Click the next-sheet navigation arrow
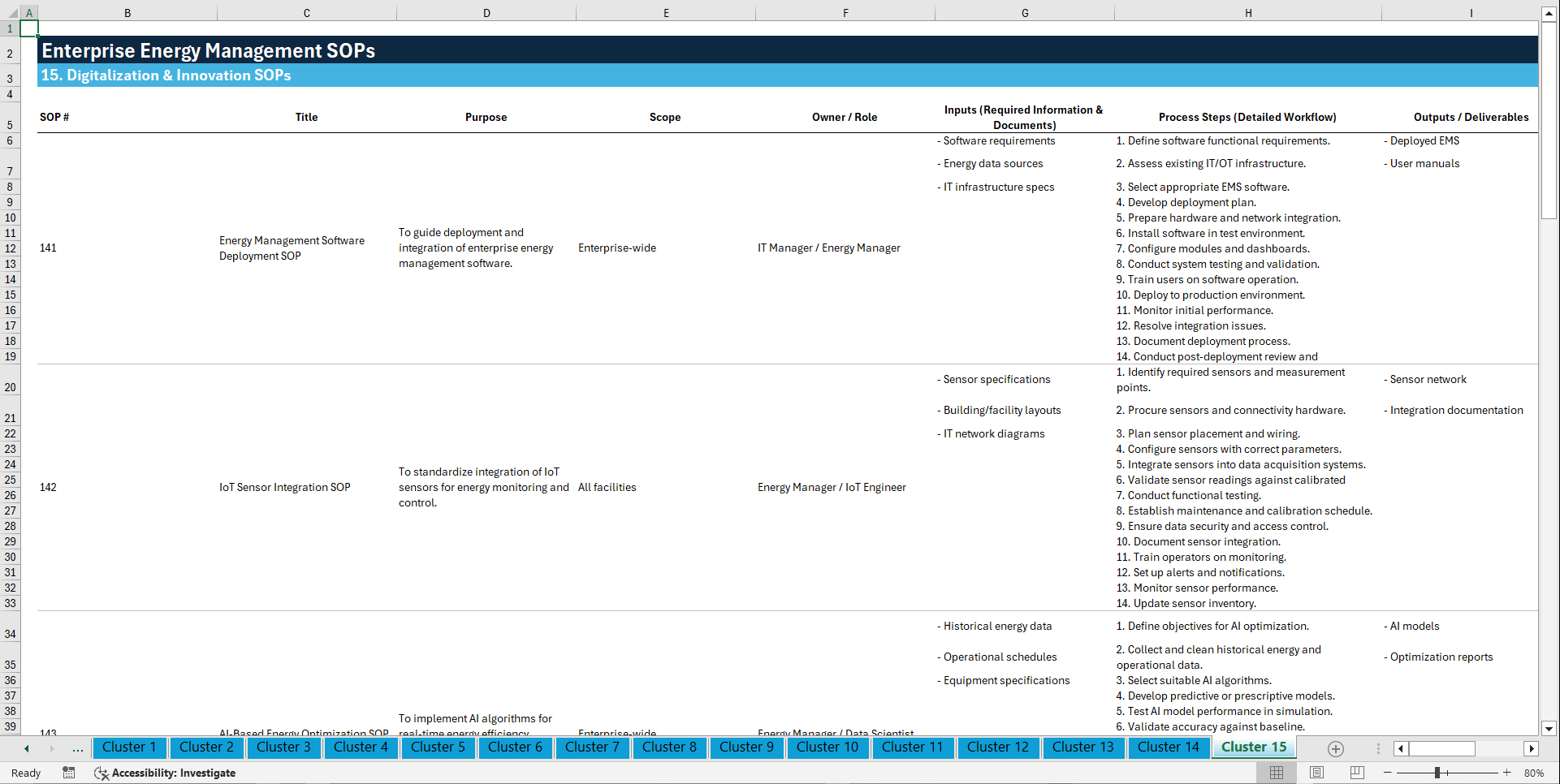 (50, 747)
